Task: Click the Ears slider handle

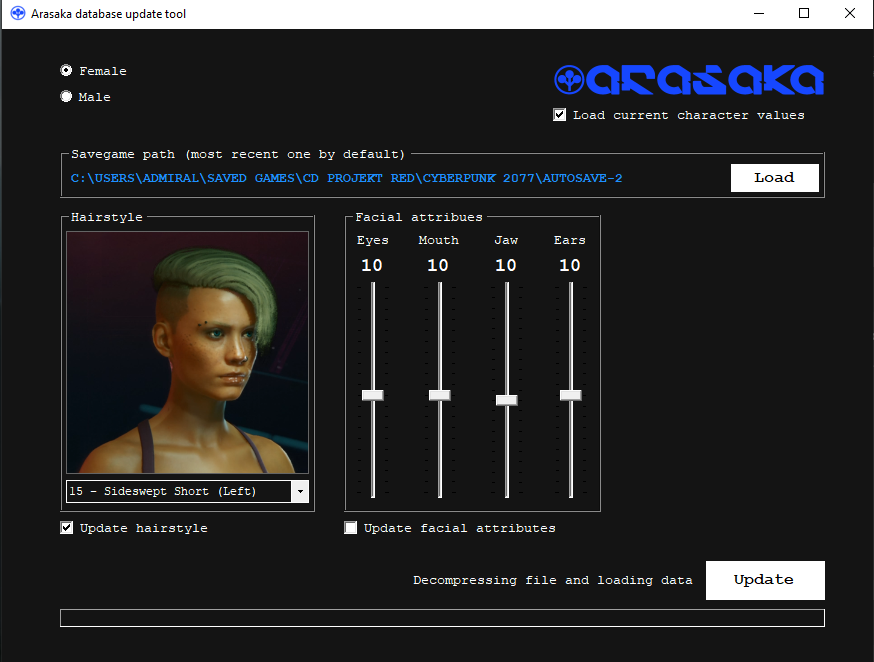Action: click(x=571, y=395)
